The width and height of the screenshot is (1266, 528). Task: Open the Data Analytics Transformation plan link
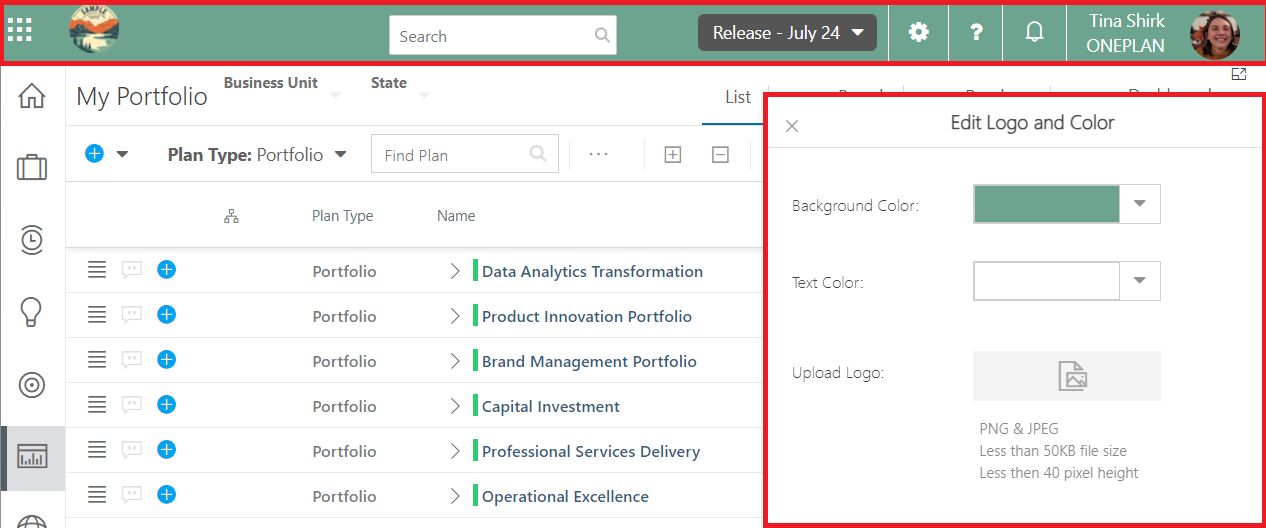coord(592,271)
